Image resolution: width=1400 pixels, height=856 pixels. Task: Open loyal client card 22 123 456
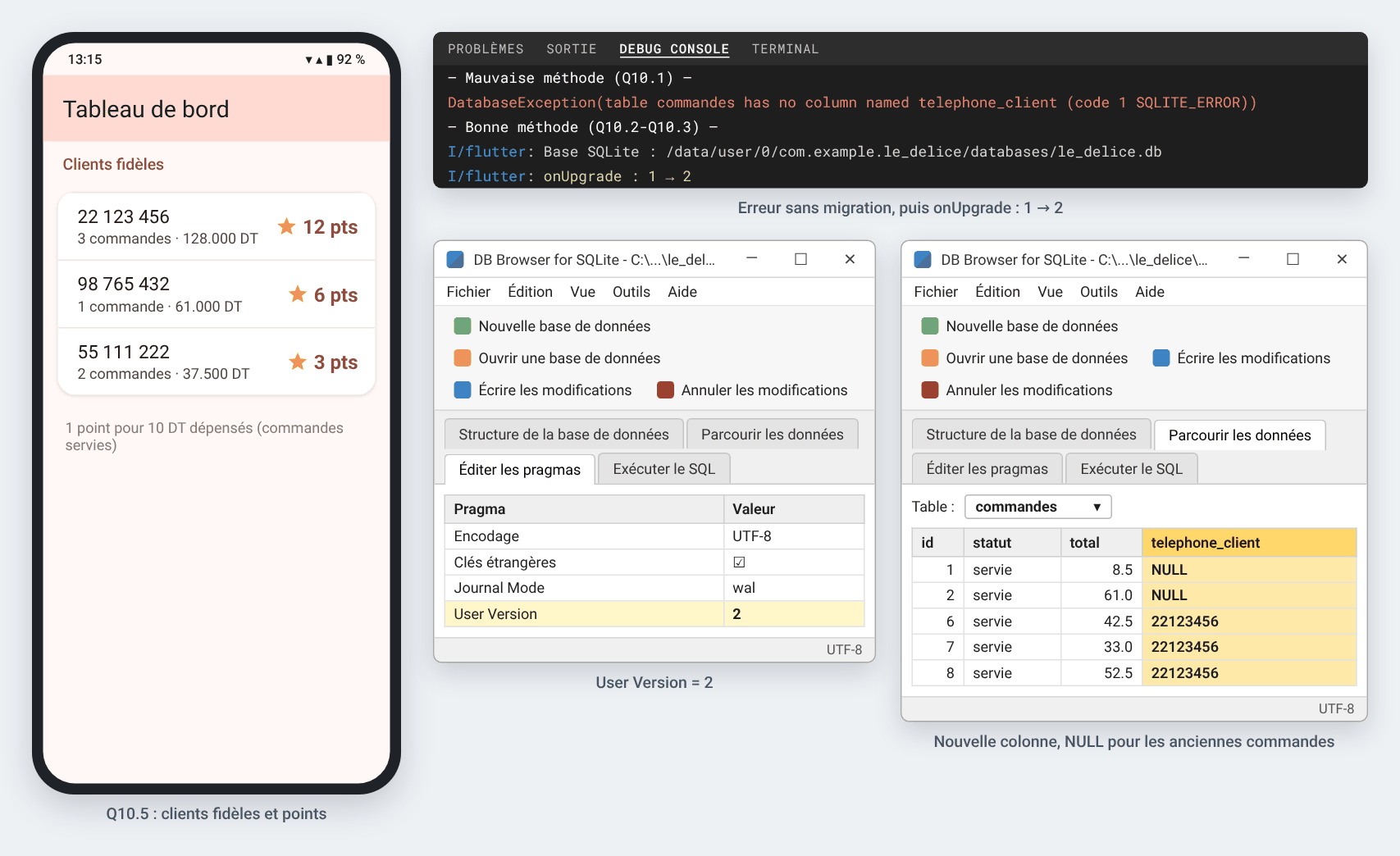pyautogui.click(x=217, y=227)
